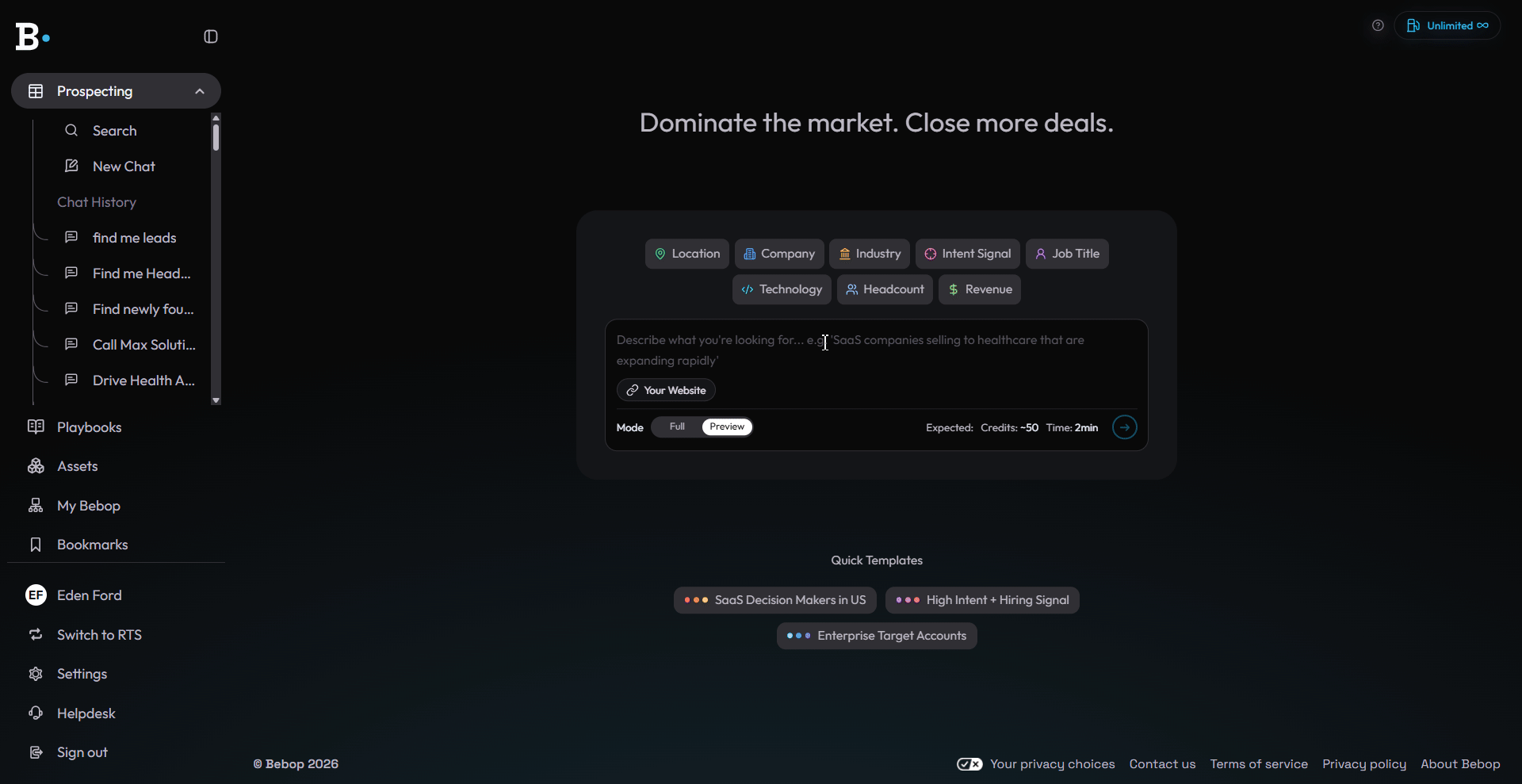Open the About Bebop link
The width and height of the screenshot is (1522, 784).
(1460, 764)
